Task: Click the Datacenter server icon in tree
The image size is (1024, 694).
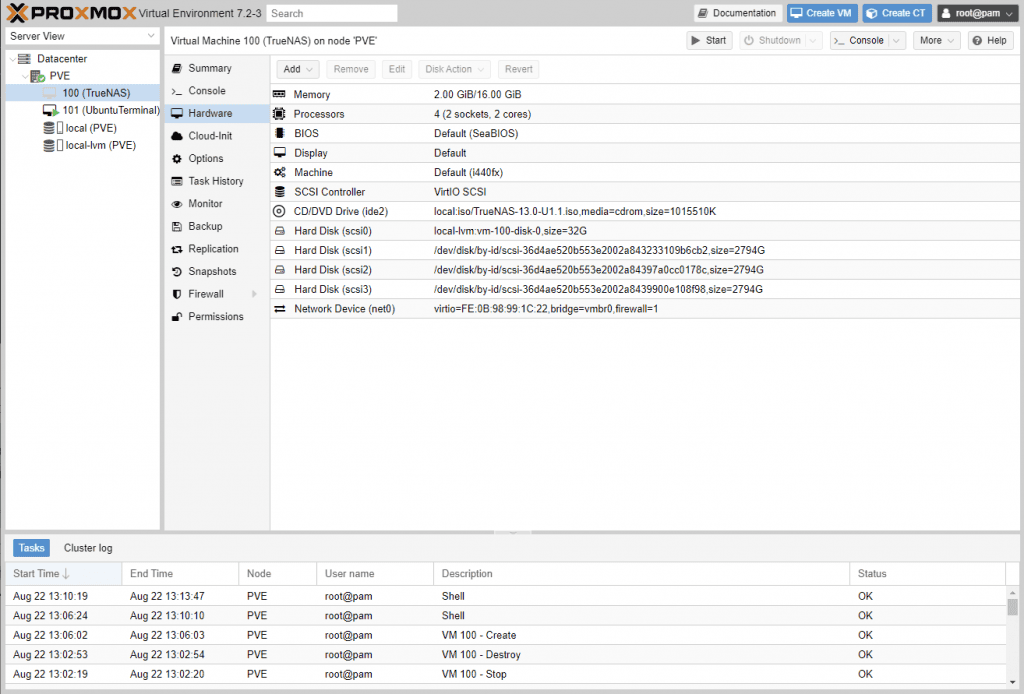Action: (x=24, y=59)
